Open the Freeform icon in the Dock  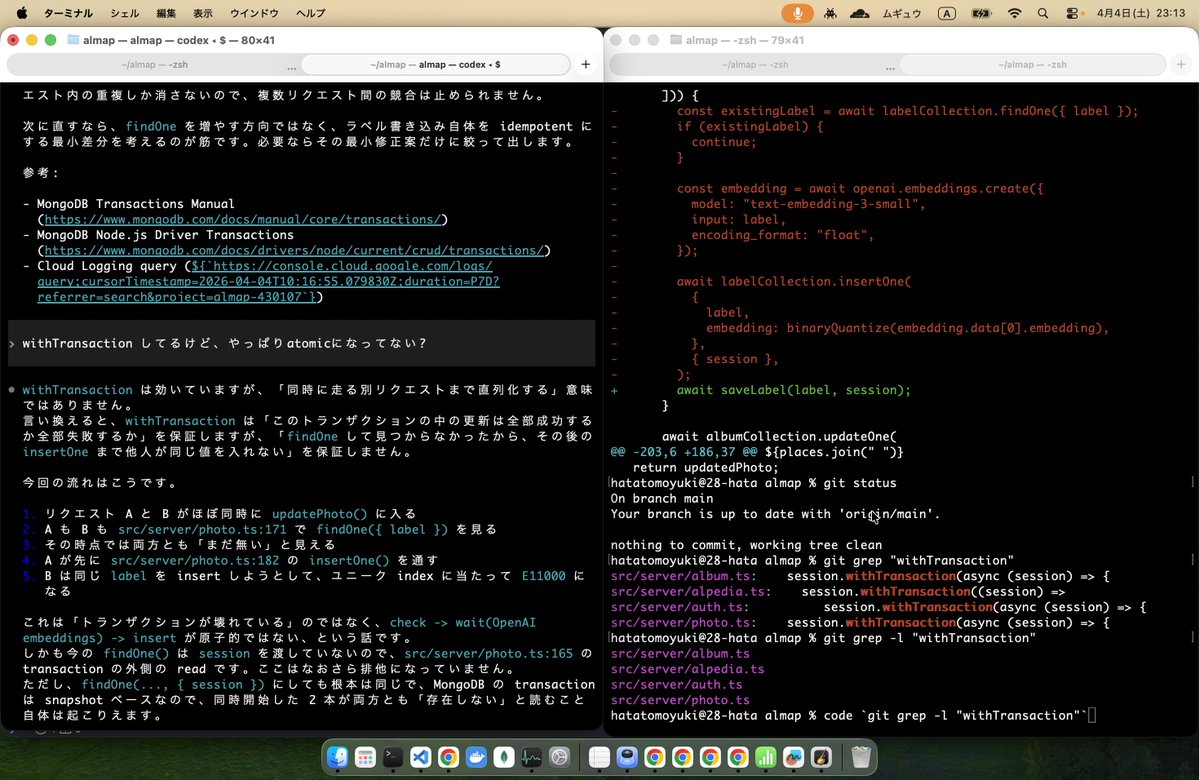point(793,757)
